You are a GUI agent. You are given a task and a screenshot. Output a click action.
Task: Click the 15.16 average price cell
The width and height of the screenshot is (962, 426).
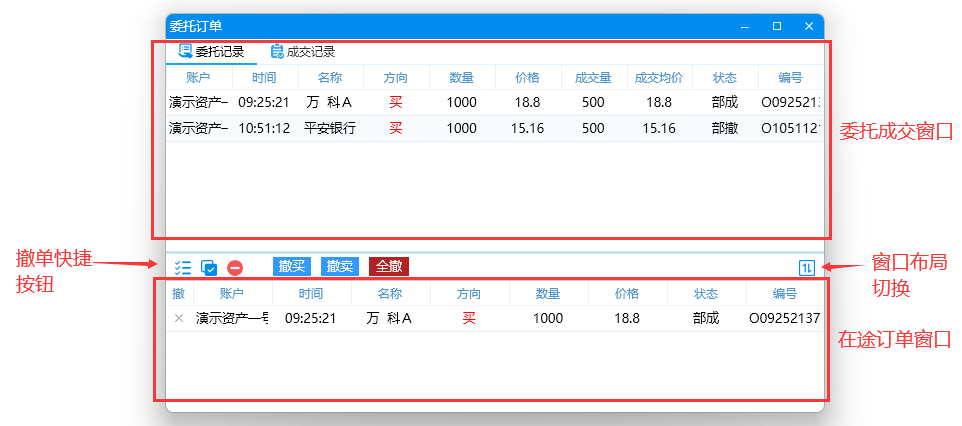click(x=659, y=128)
